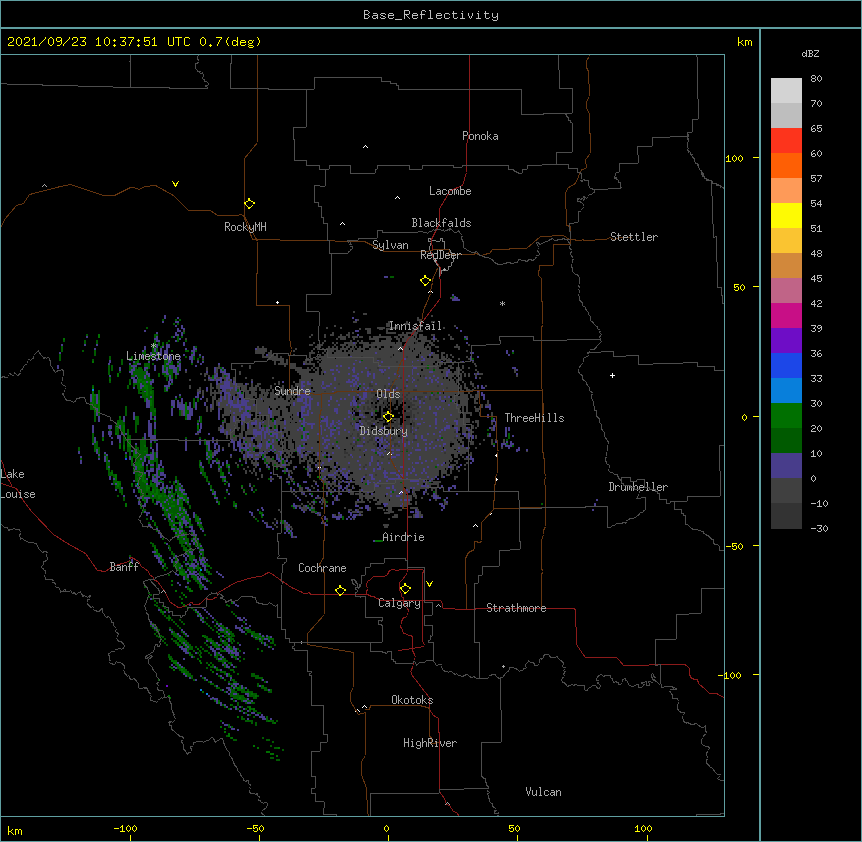862x842 pixels.
Task: Click the 0 tick label on the bottom axis
Action: point(386,828)
